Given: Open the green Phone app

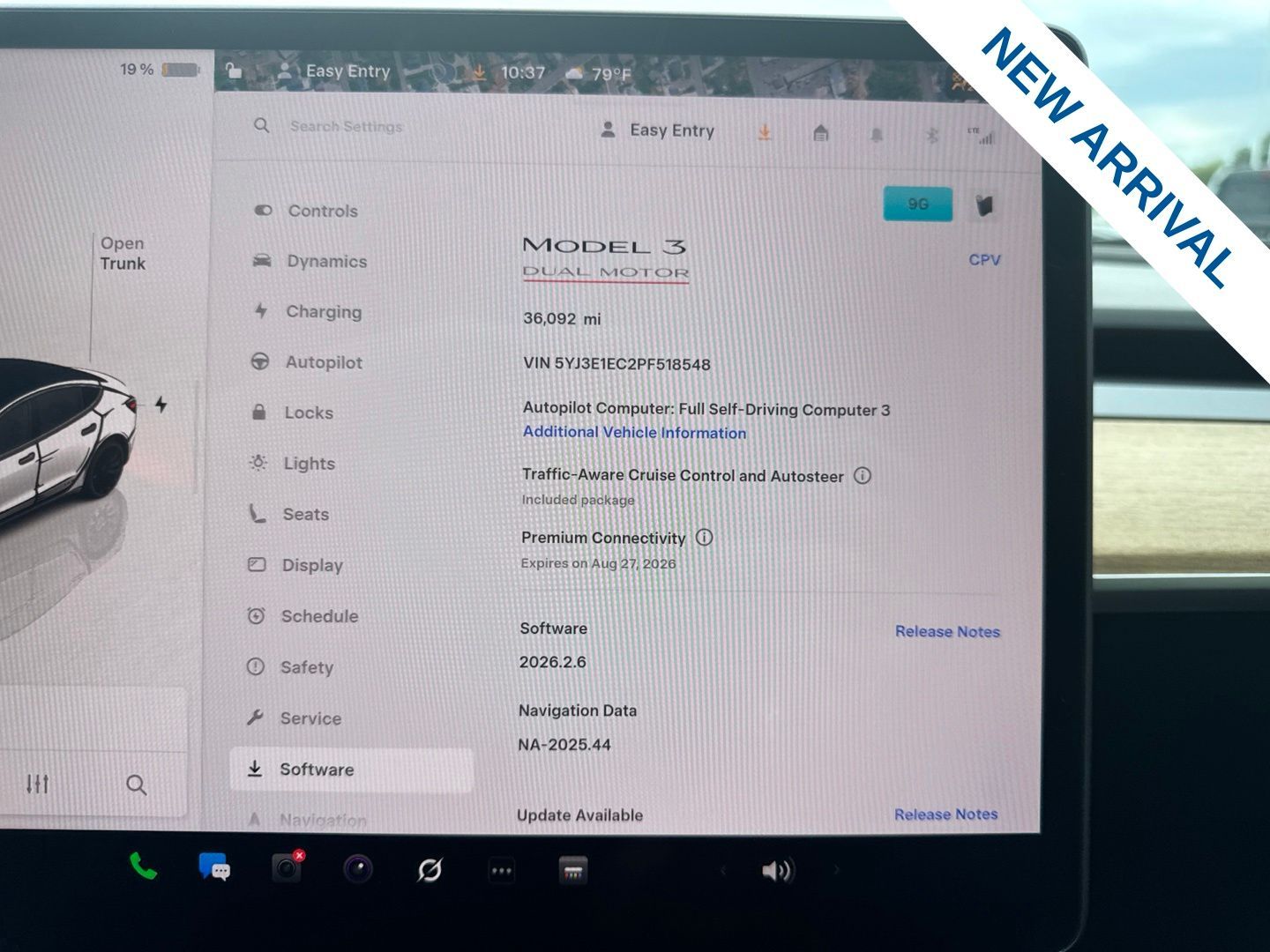Looking at the screenshot, I should click(143, 866).
